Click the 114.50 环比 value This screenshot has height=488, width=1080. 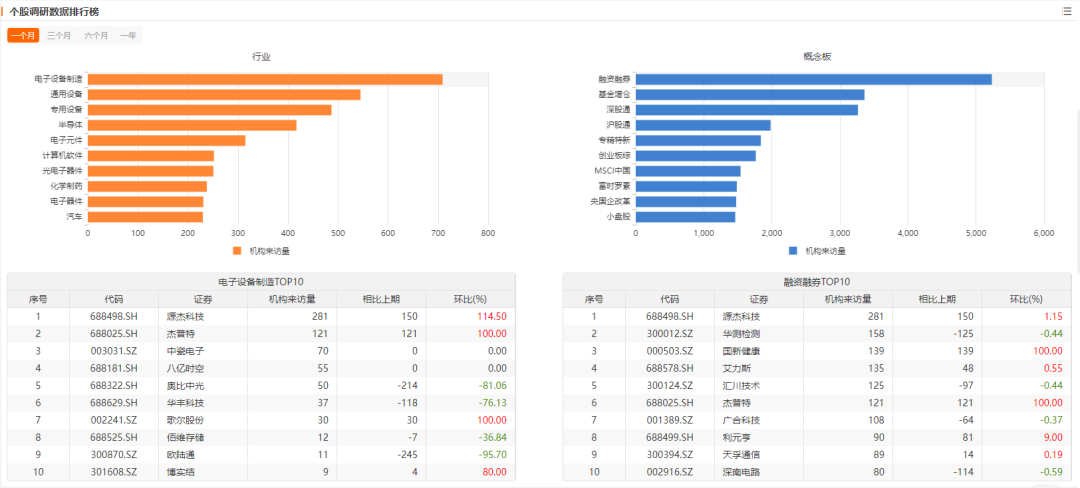tap(492, 317)
